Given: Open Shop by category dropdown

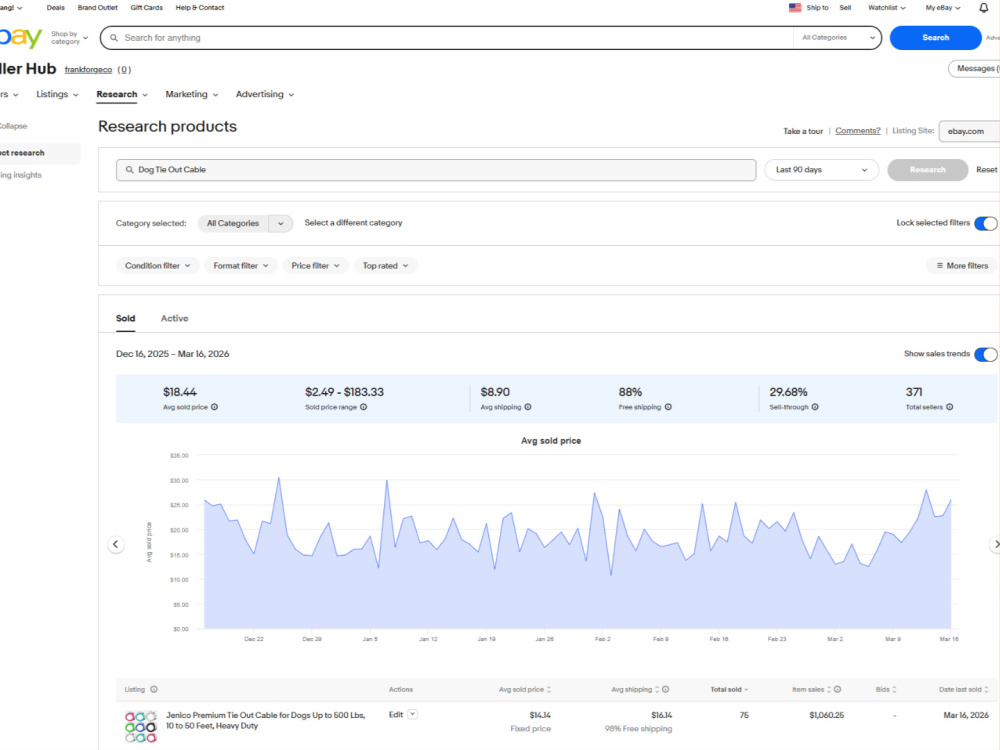Looking at the screenshot, I should tap(70, 38).
